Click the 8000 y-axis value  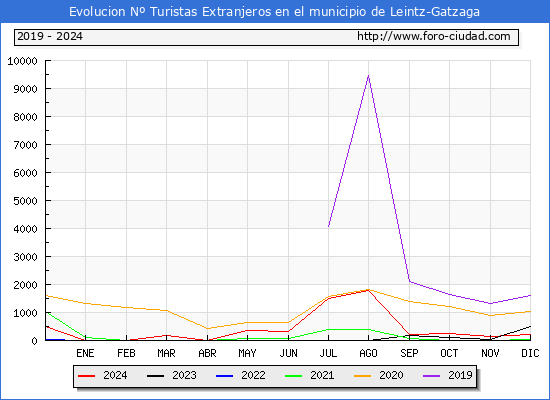coord(25,117)
